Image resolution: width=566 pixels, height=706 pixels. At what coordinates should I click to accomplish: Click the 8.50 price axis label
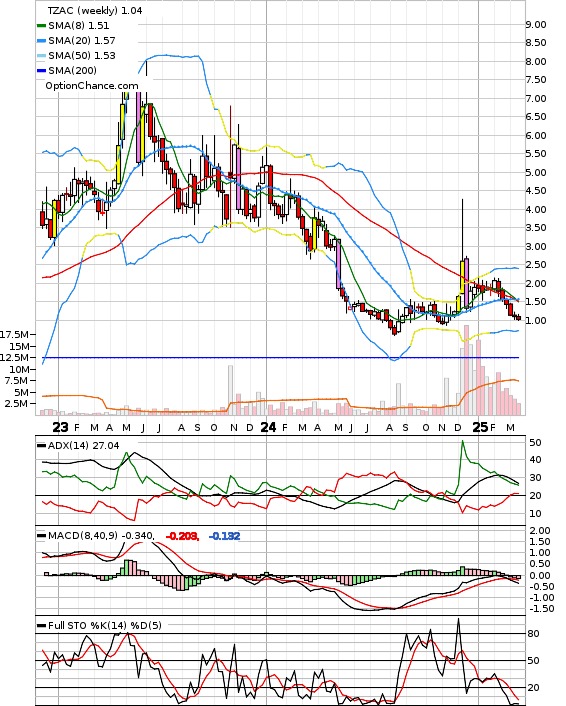(536, 43)
